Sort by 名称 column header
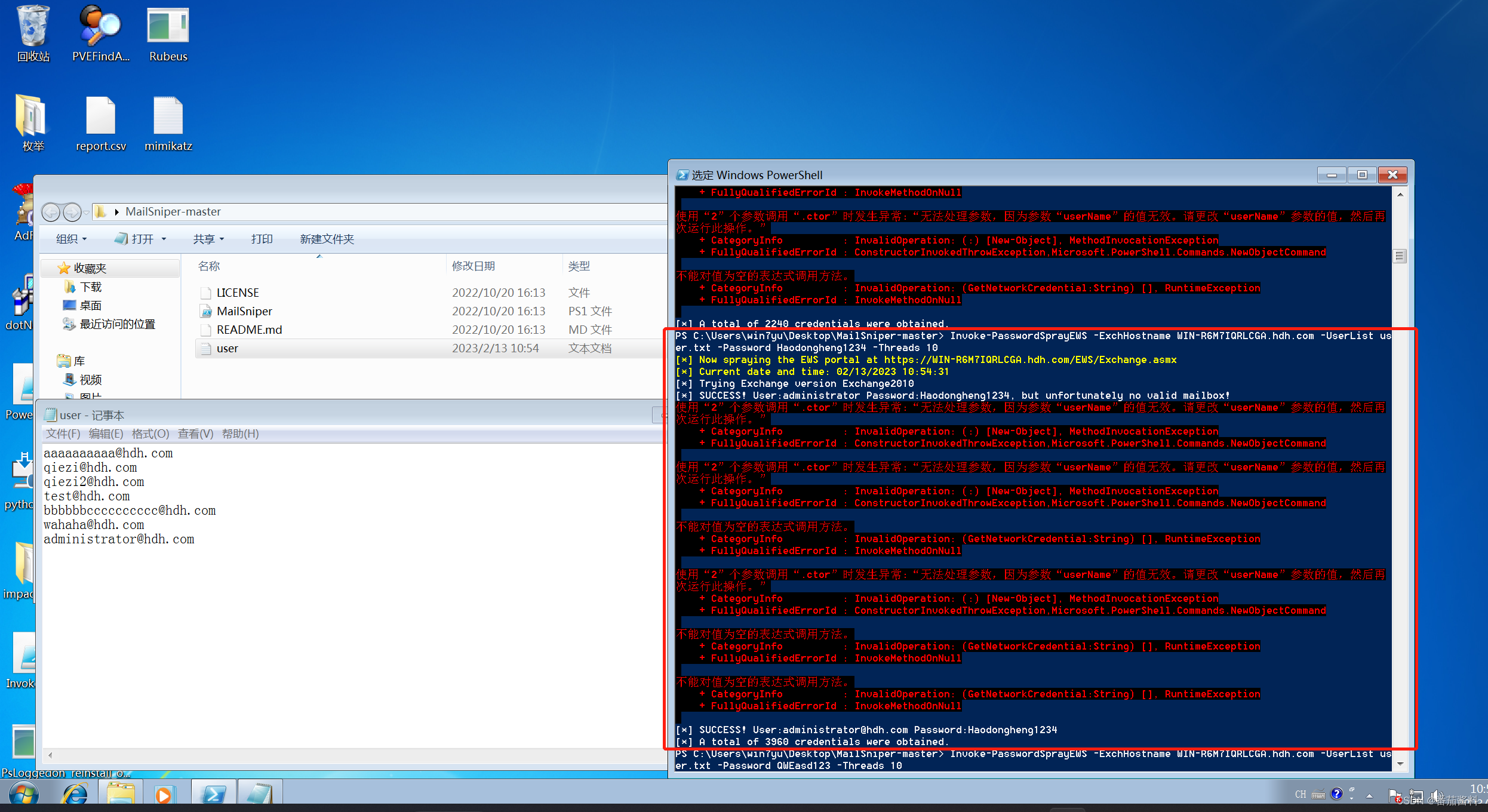This screenshot has width=1488, height=812. 209,266
